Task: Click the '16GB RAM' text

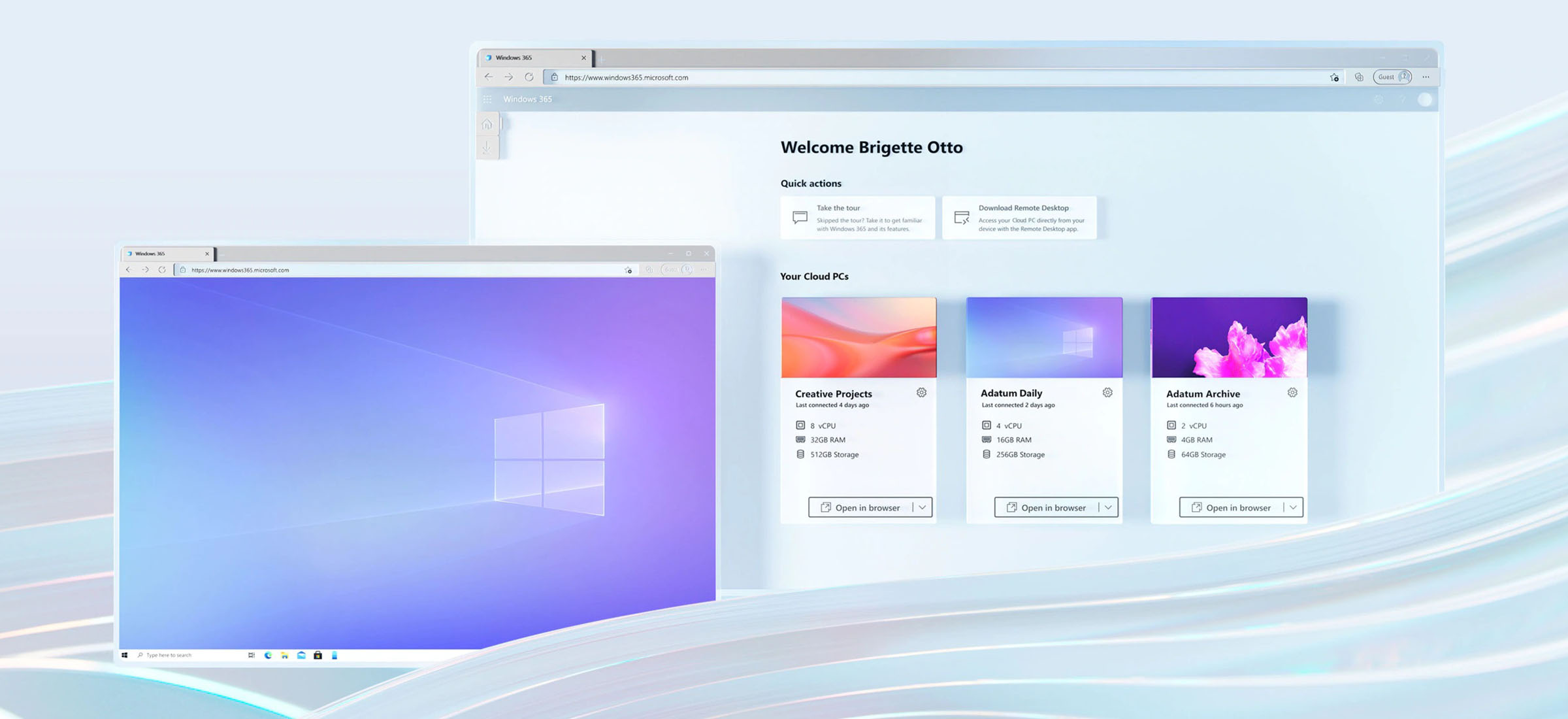Action: [1014, 440]
